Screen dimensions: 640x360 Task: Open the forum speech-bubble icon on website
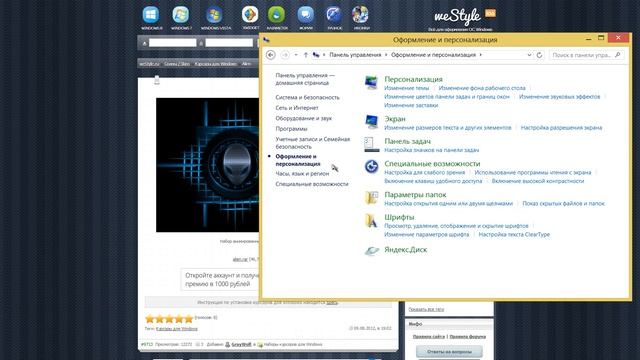(306, 15)
